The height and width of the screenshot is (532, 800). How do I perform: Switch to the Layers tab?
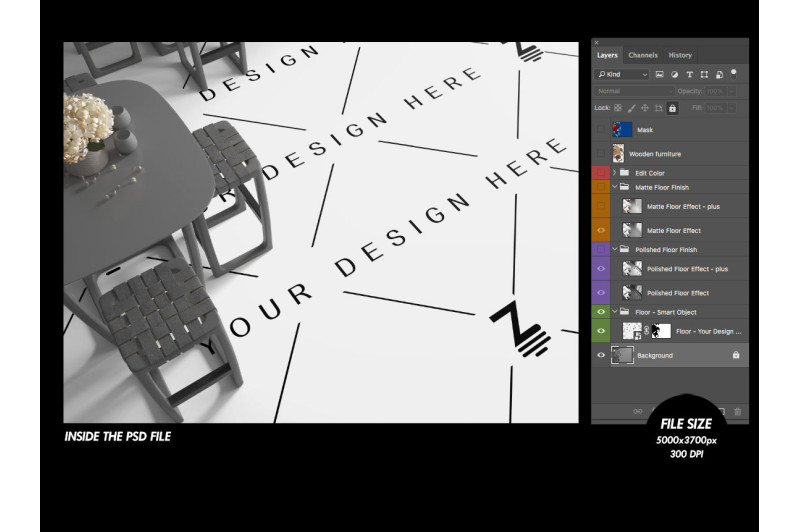pos(607,55)
